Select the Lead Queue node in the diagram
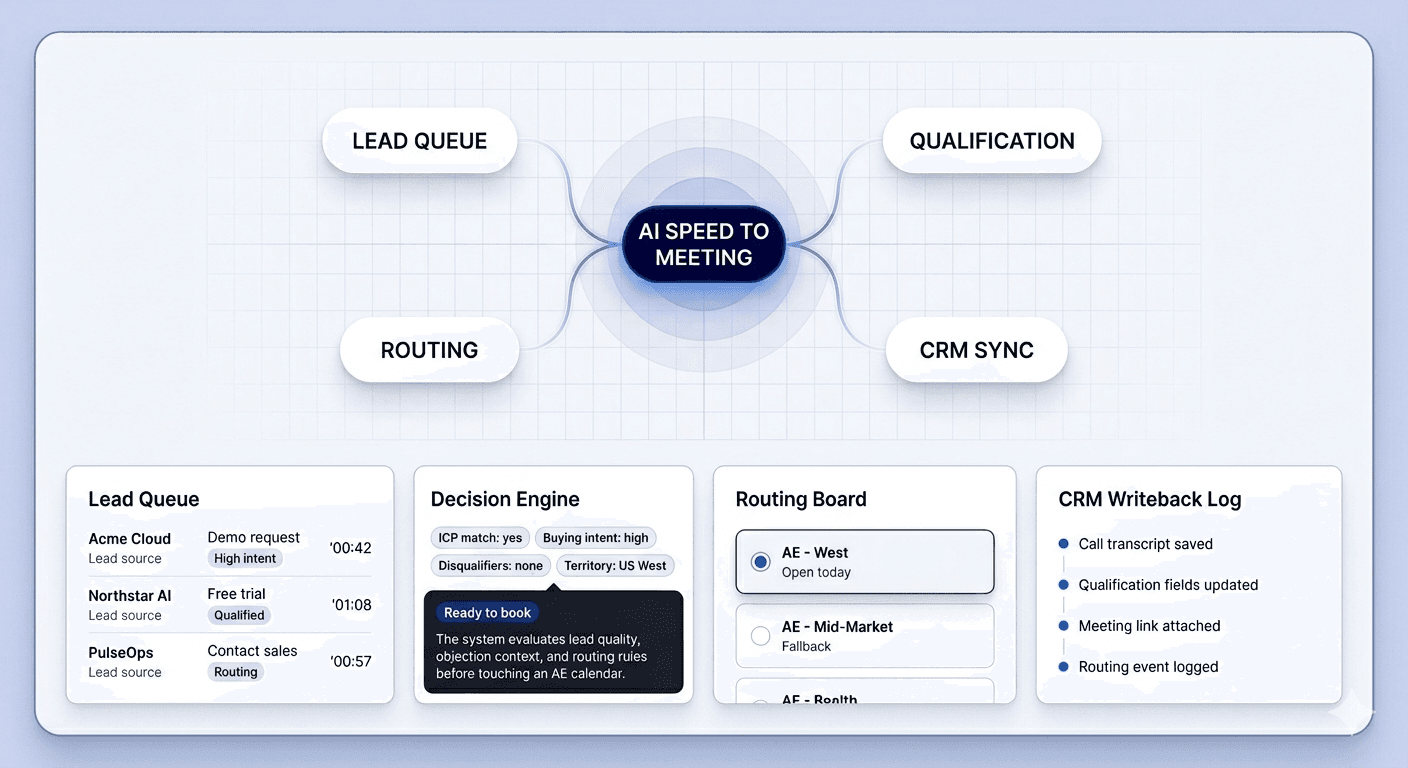1408x768 pixels. coord(419,140)
